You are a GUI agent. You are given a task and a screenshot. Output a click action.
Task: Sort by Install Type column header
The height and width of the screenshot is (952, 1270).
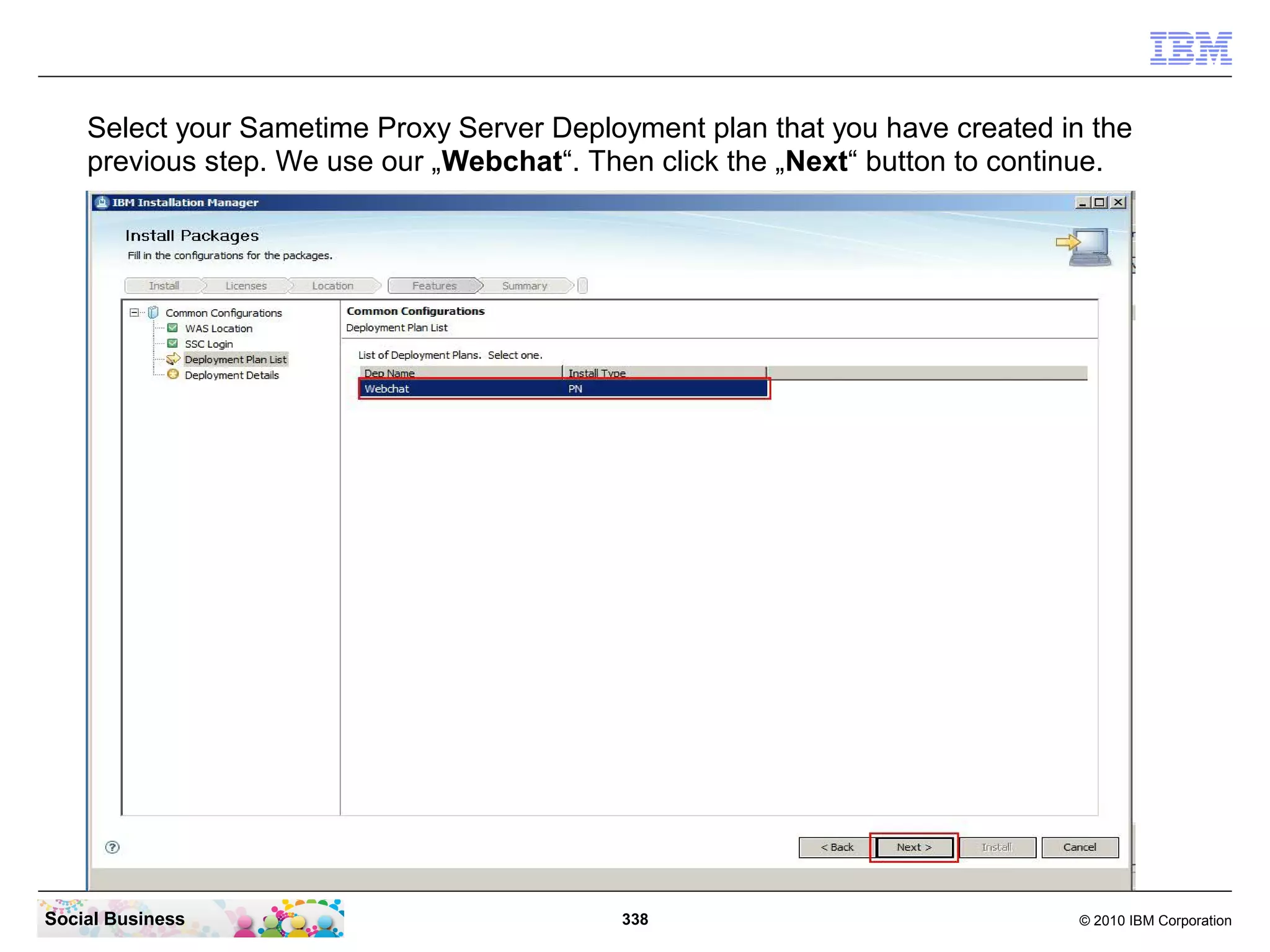pyautogui.click(x=664, y=372)
